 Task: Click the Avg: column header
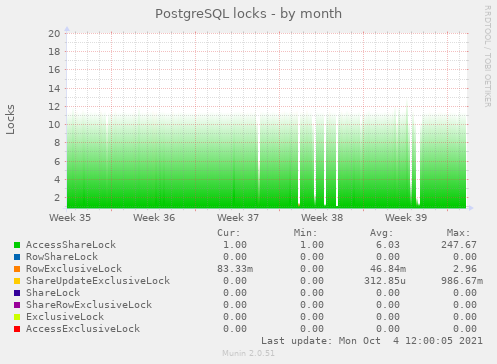tap(382, 233)
